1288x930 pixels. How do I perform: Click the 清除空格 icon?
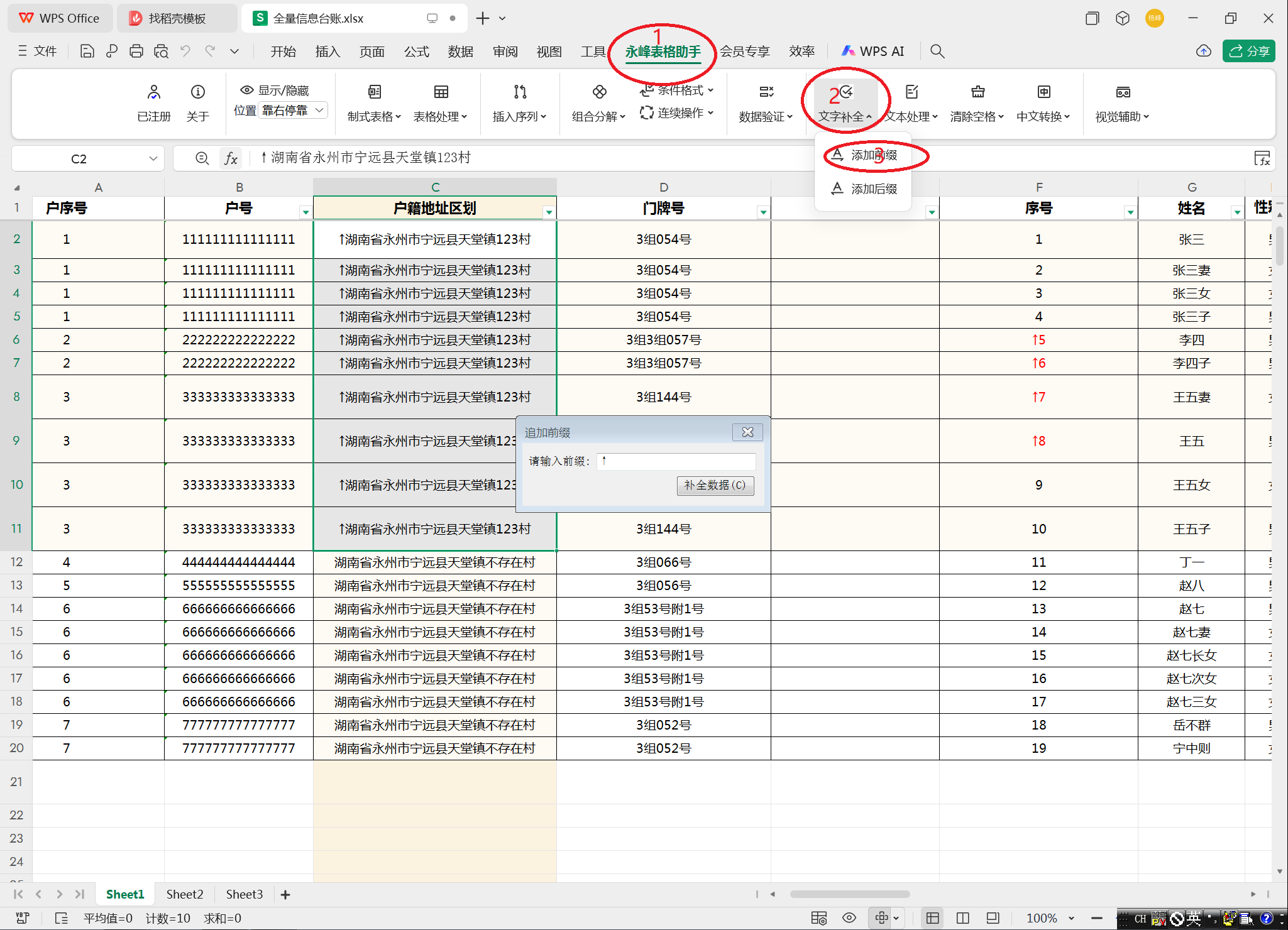(977, 92)
